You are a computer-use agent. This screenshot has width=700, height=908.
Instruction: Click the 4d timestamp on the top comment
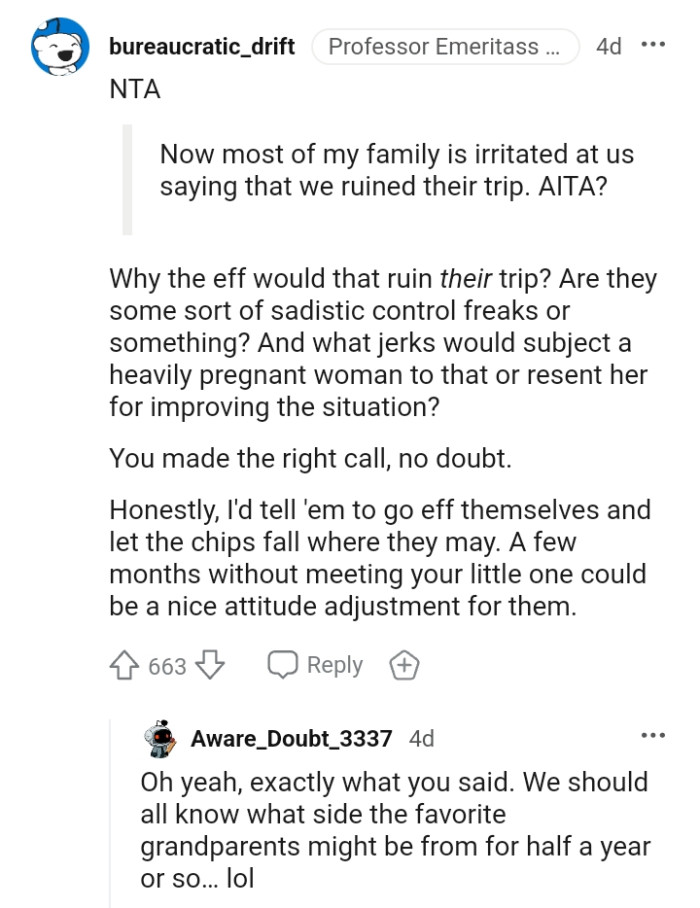click(608, 45)
